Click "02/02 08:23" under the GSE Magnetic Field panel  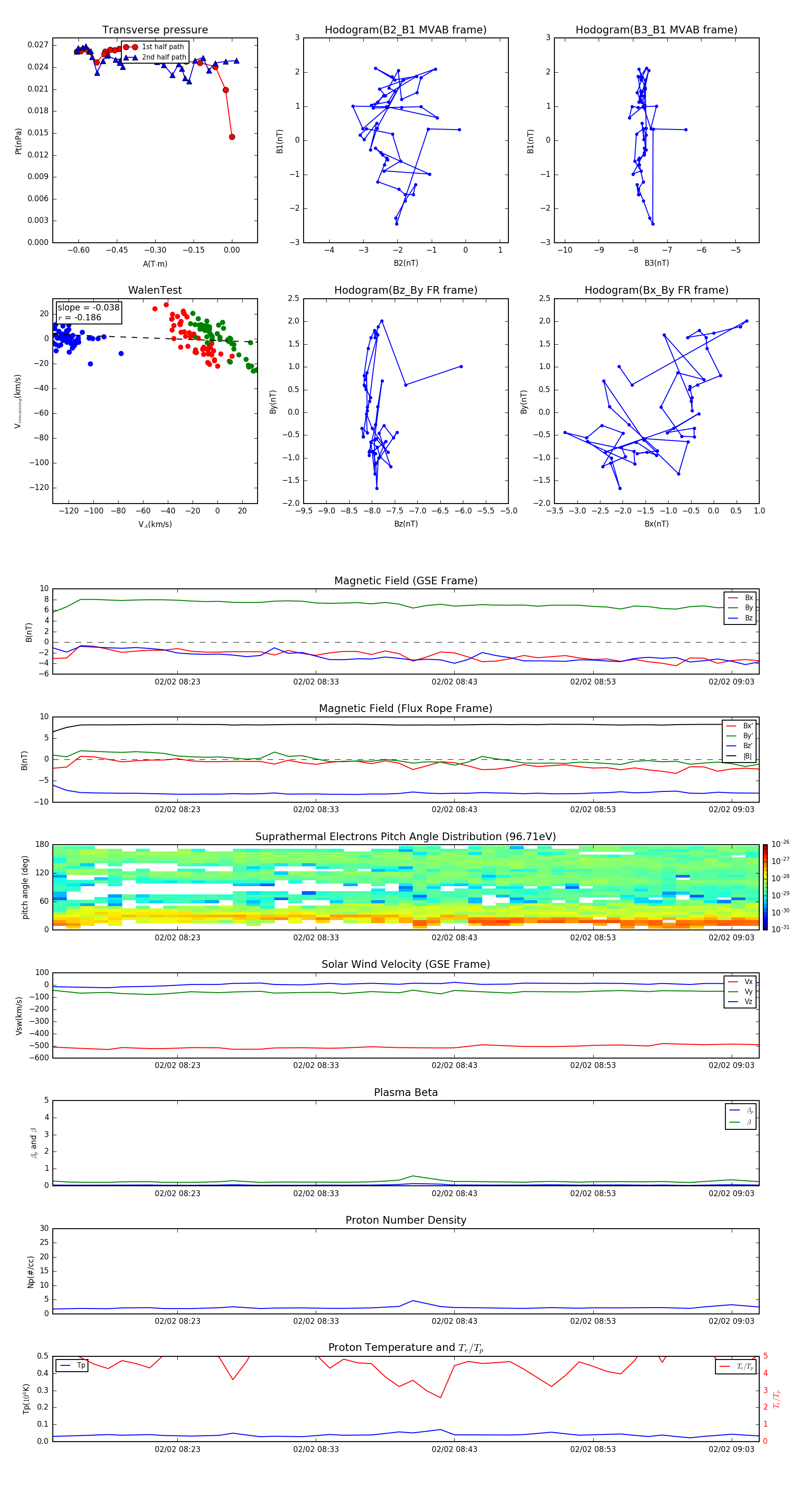pos(177,681)
